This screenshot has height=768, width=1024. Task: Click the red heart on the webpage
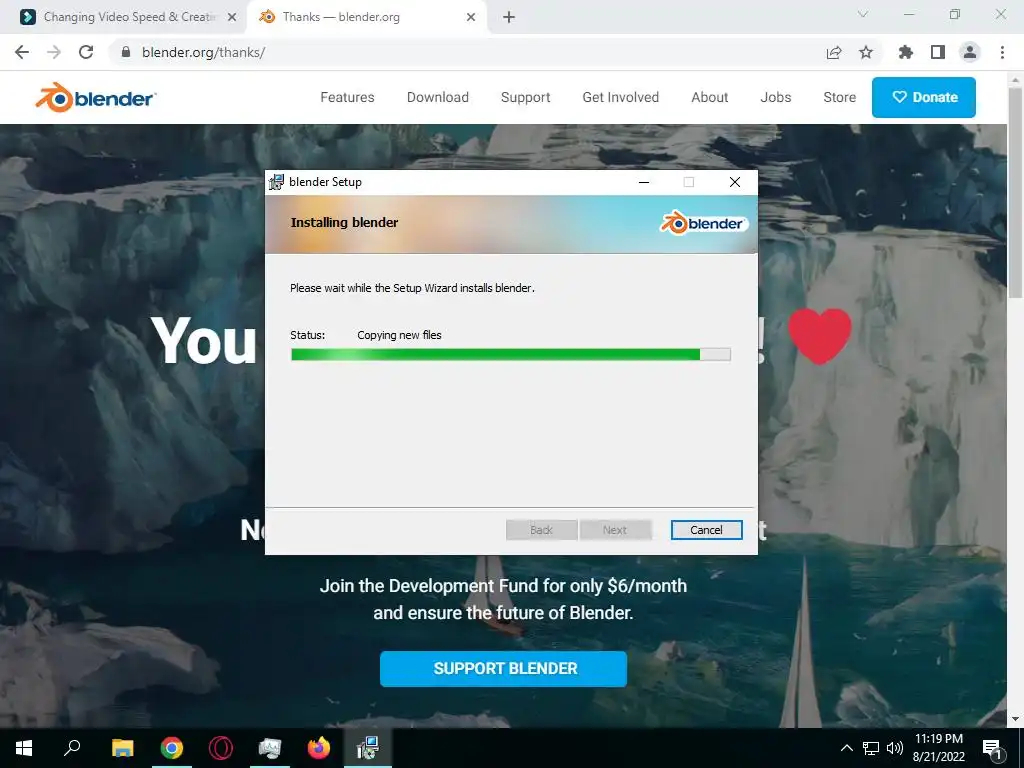tap(820, 336)
